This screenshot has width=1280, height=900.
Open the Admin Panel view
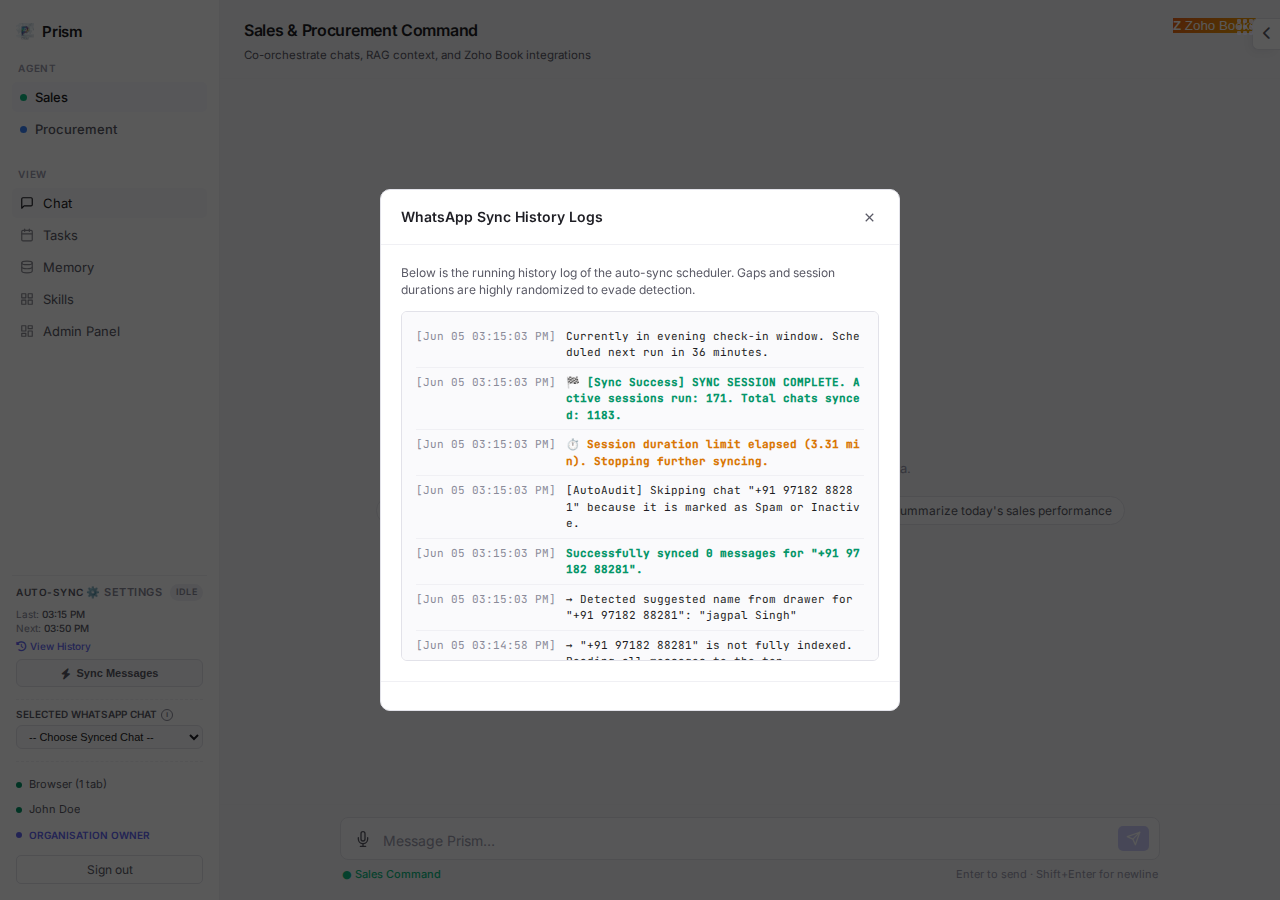tap(109, 331)
